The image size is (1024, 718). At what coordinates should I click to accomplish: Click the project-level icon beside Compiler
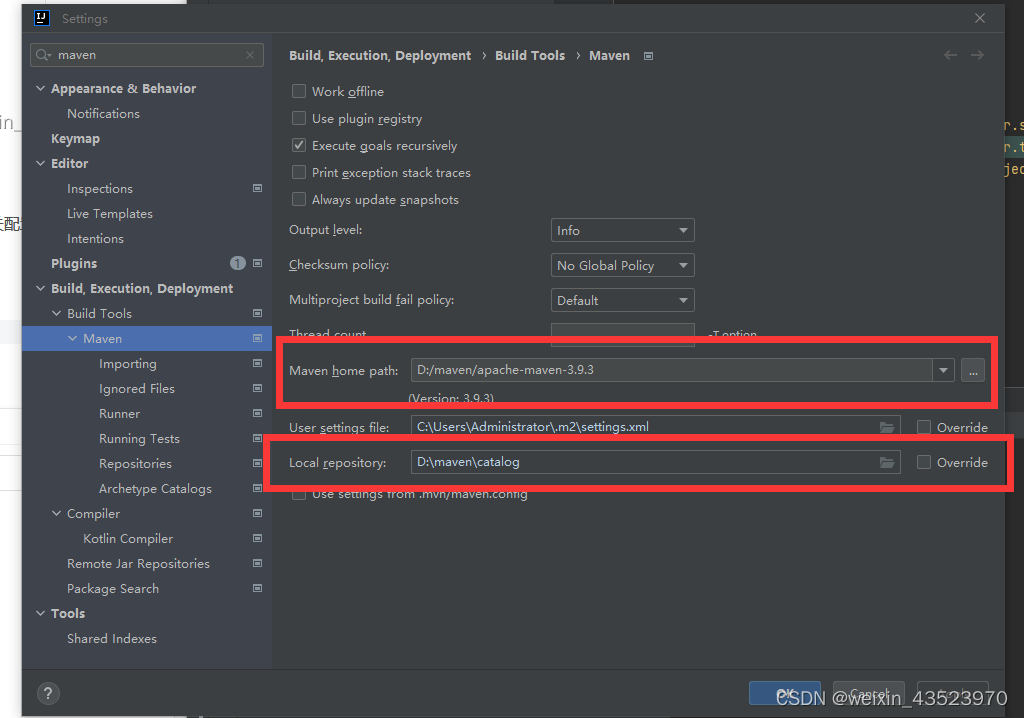257,514
